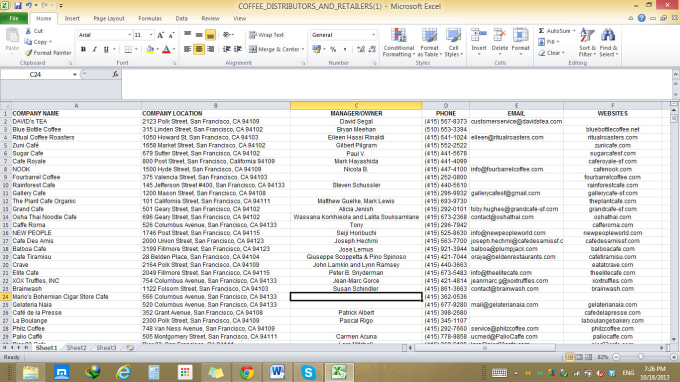
Task: Open Sort & Filter
Action: 587,42
